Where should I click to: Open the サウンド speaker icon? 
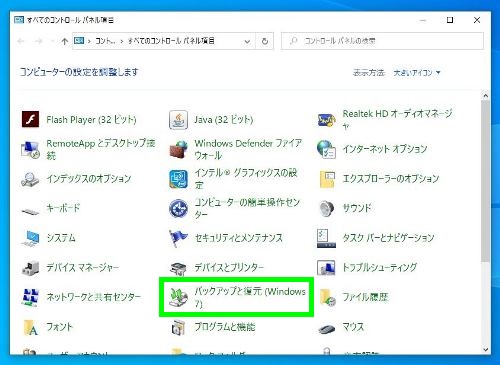click(x=326, y=208)
